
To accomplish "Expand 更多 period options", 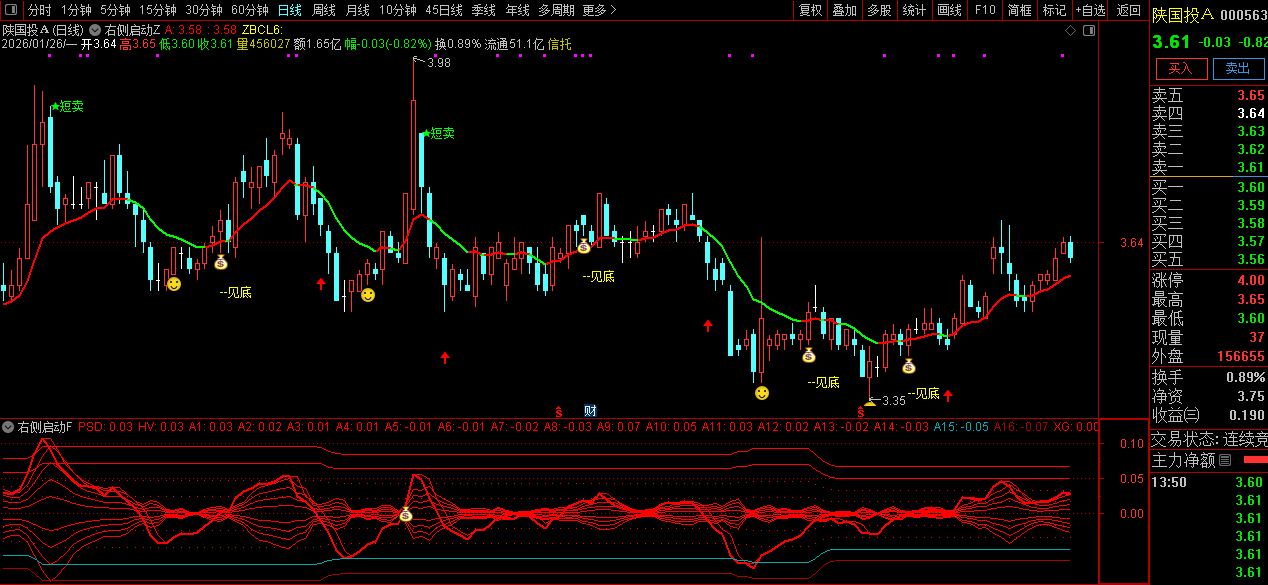I will [599, 10].
